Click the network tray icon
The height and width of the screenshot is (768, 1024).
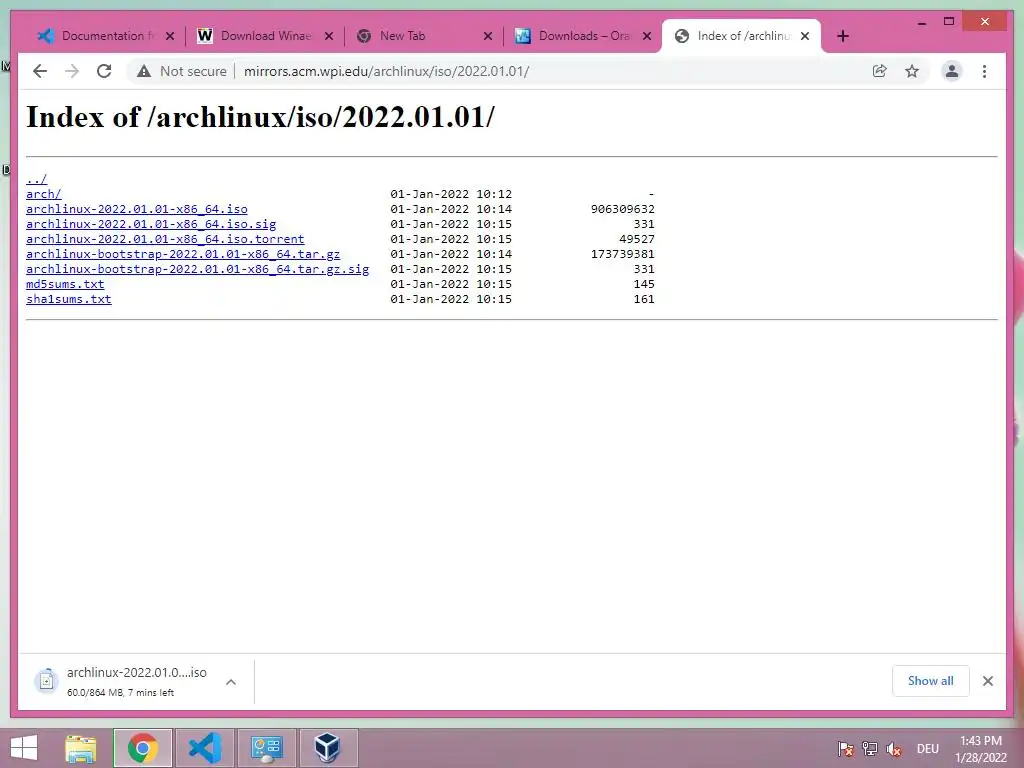[x=869, y=749]
